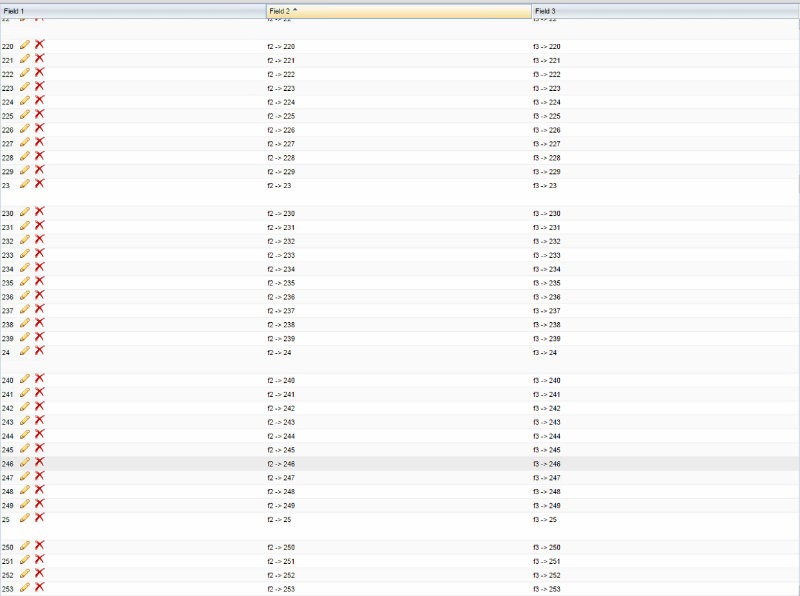
Task: Select cell 'f3 -> 25'
Action: click(x=545, y=520)
